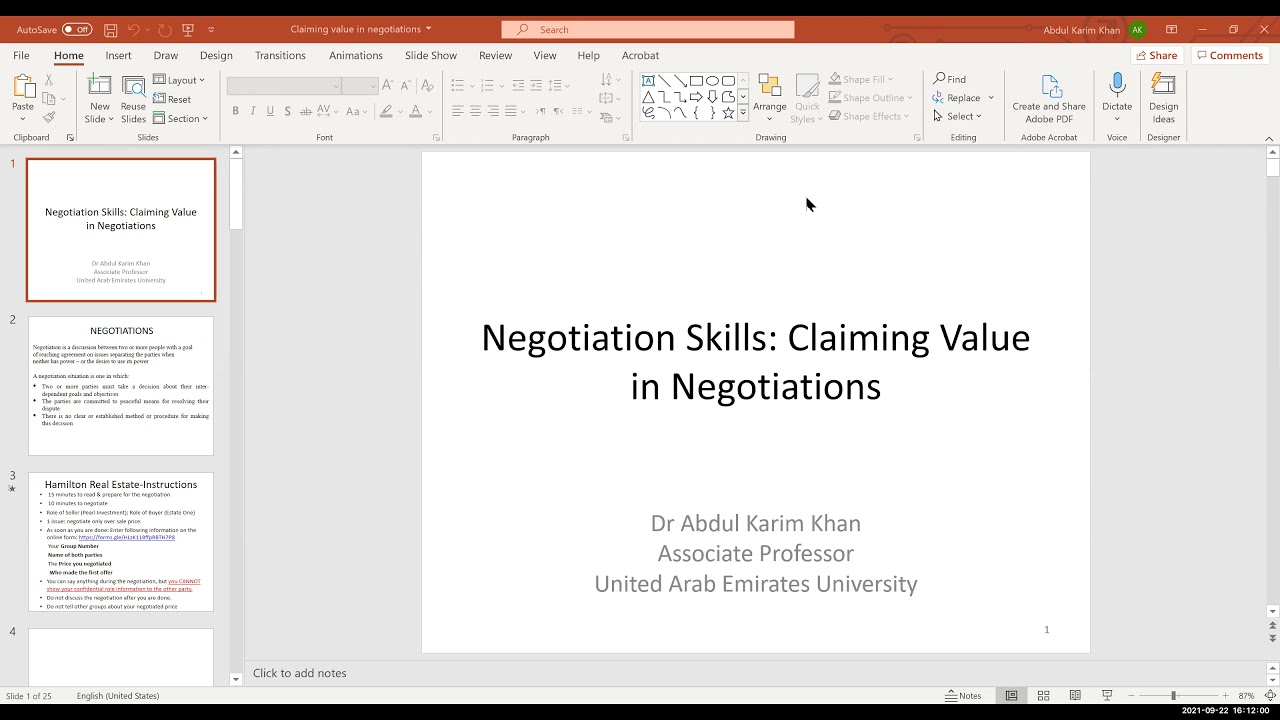Screen dimensions: 1280x720
Task: Select the Text Box shape
Action: tap(648, 81)
